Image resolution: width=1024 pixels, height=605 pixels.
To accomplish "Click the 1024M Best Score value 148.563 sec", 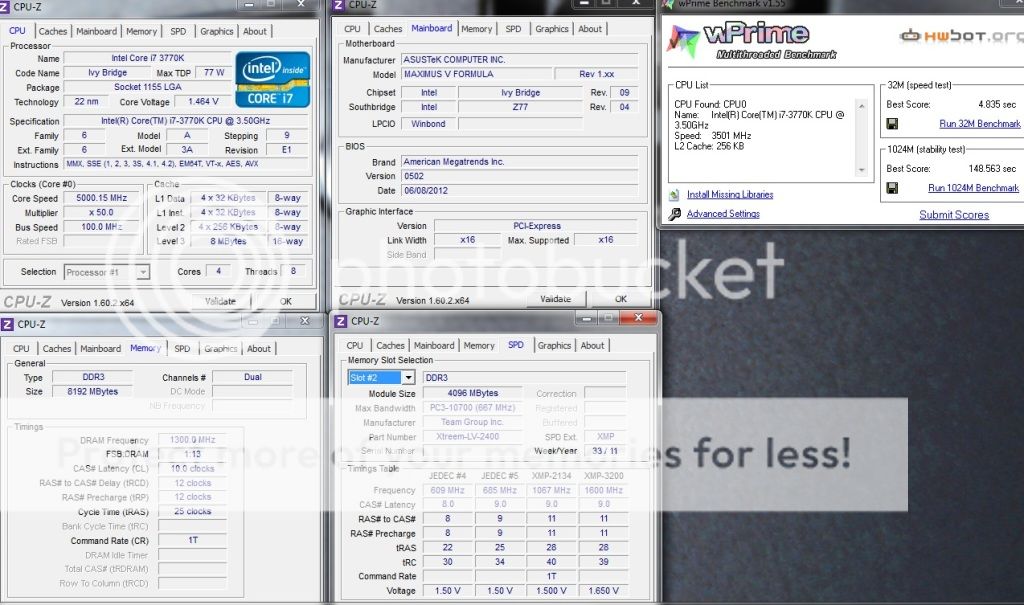I will pyautogui.click(x=991, y=169).
